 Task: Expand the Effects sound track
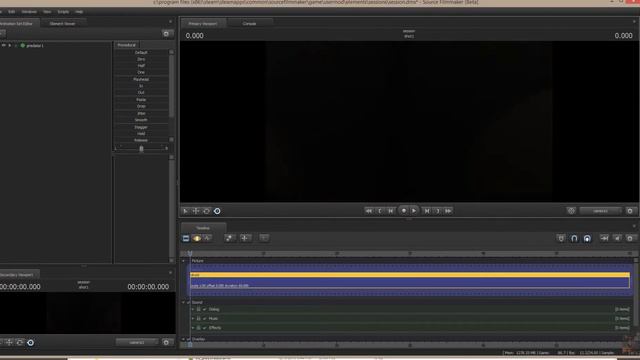pos(193,328)
